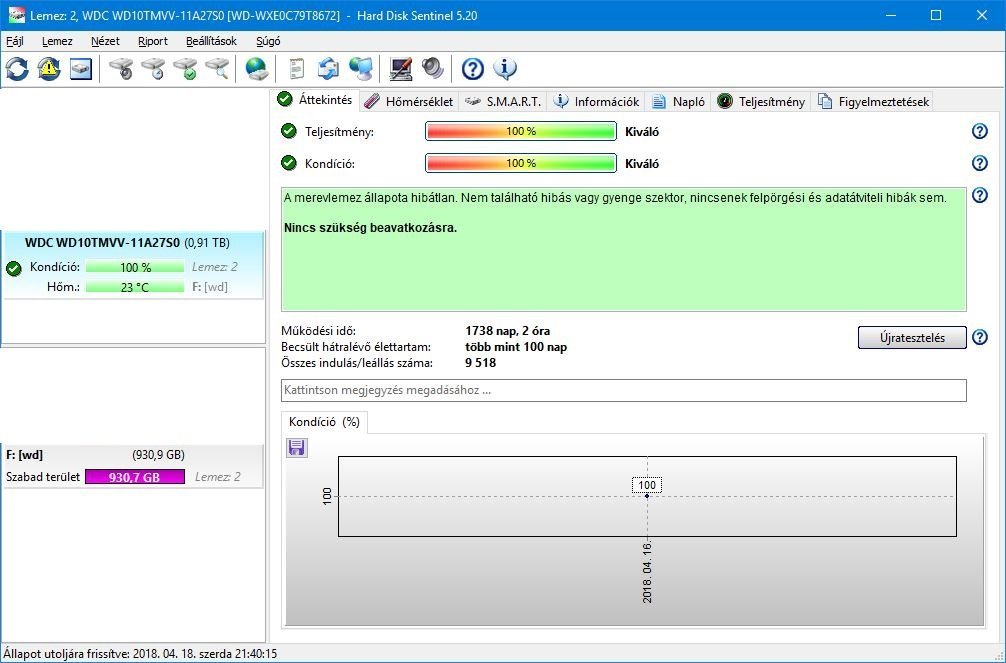The image size is (1006, 663).
Task: Open the Fájl menu
Action: (15, 41)
